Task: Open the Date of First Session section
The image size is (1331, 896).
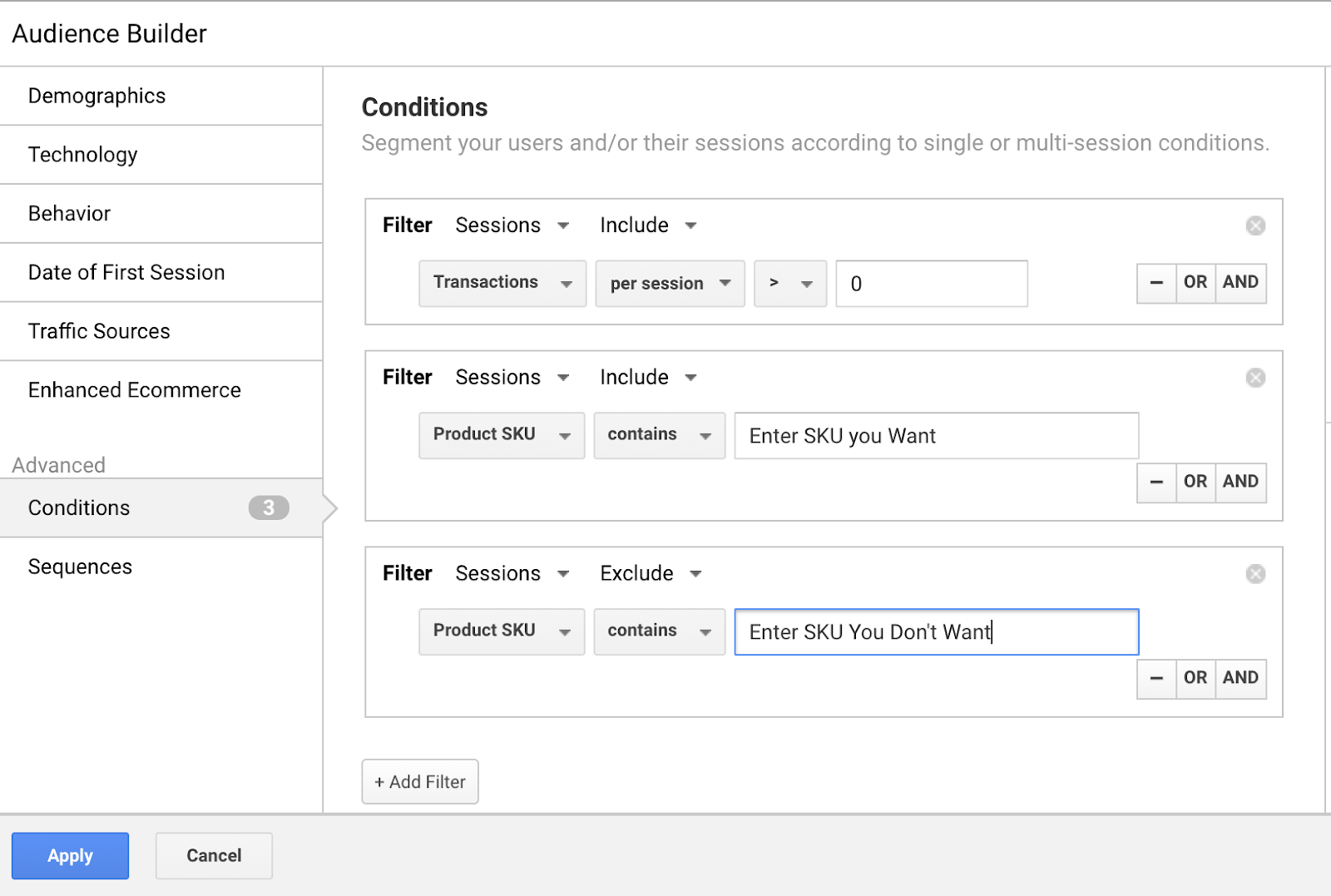Action: pos(161,273)
